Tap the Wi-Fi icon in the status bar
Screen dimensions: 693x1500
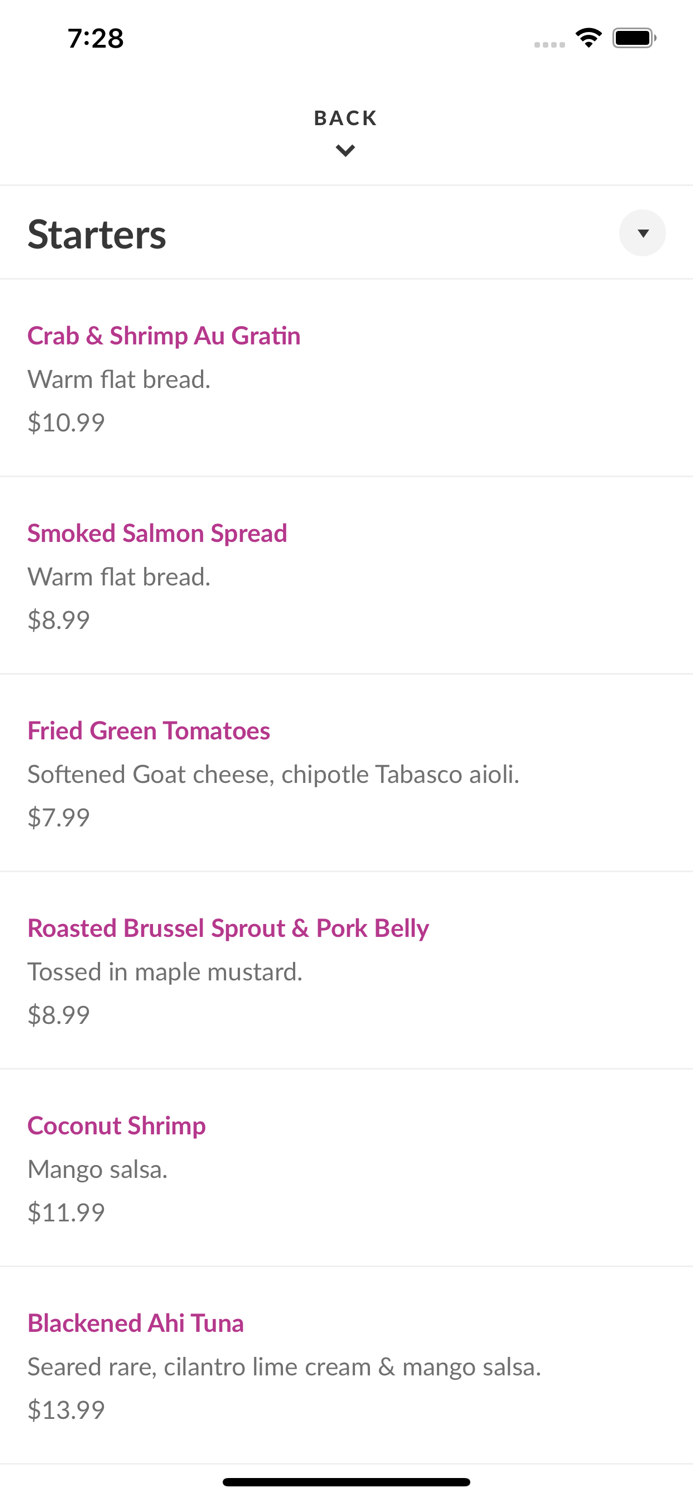(x=588, y=37)
